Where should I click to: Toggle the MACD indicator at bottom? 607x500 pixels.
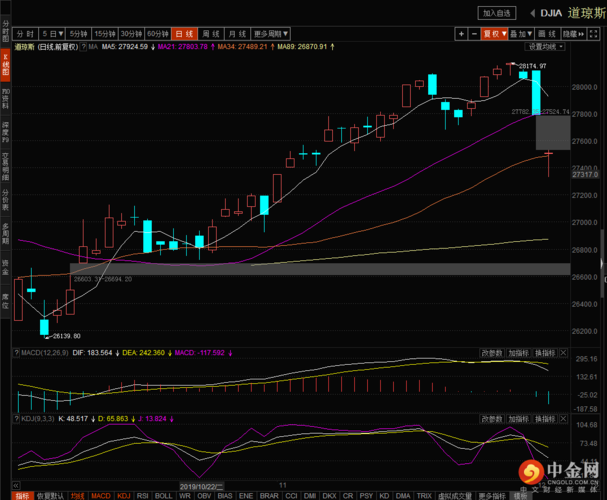click(x=101, y=495)
